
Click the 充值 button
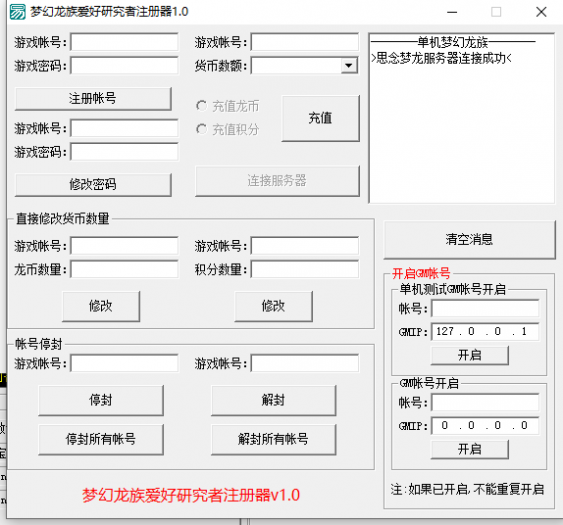pos(320,118)
